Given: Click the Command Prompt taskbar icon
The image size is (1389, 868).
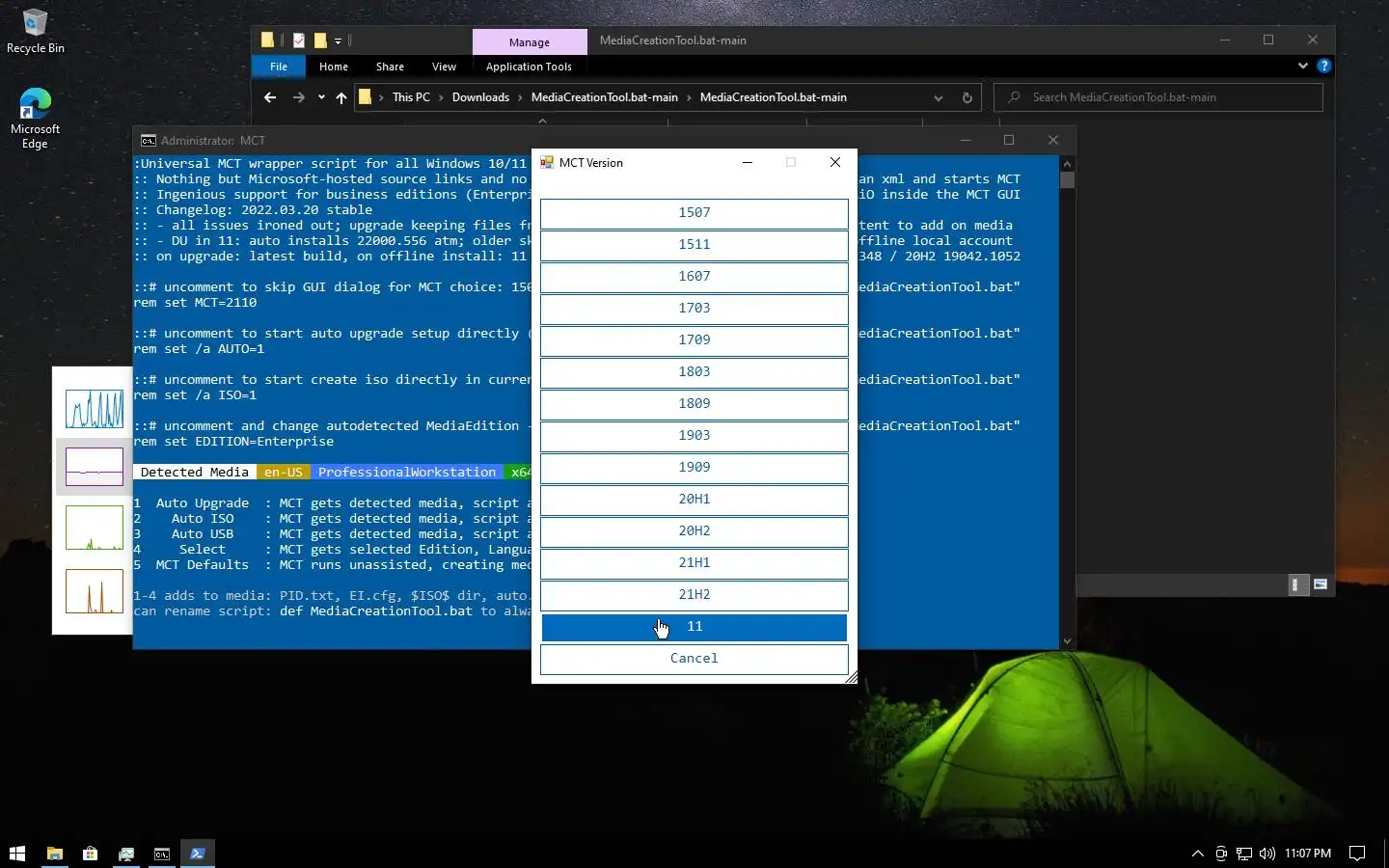Looking at the screenshot, I should [x=162, y=854].
